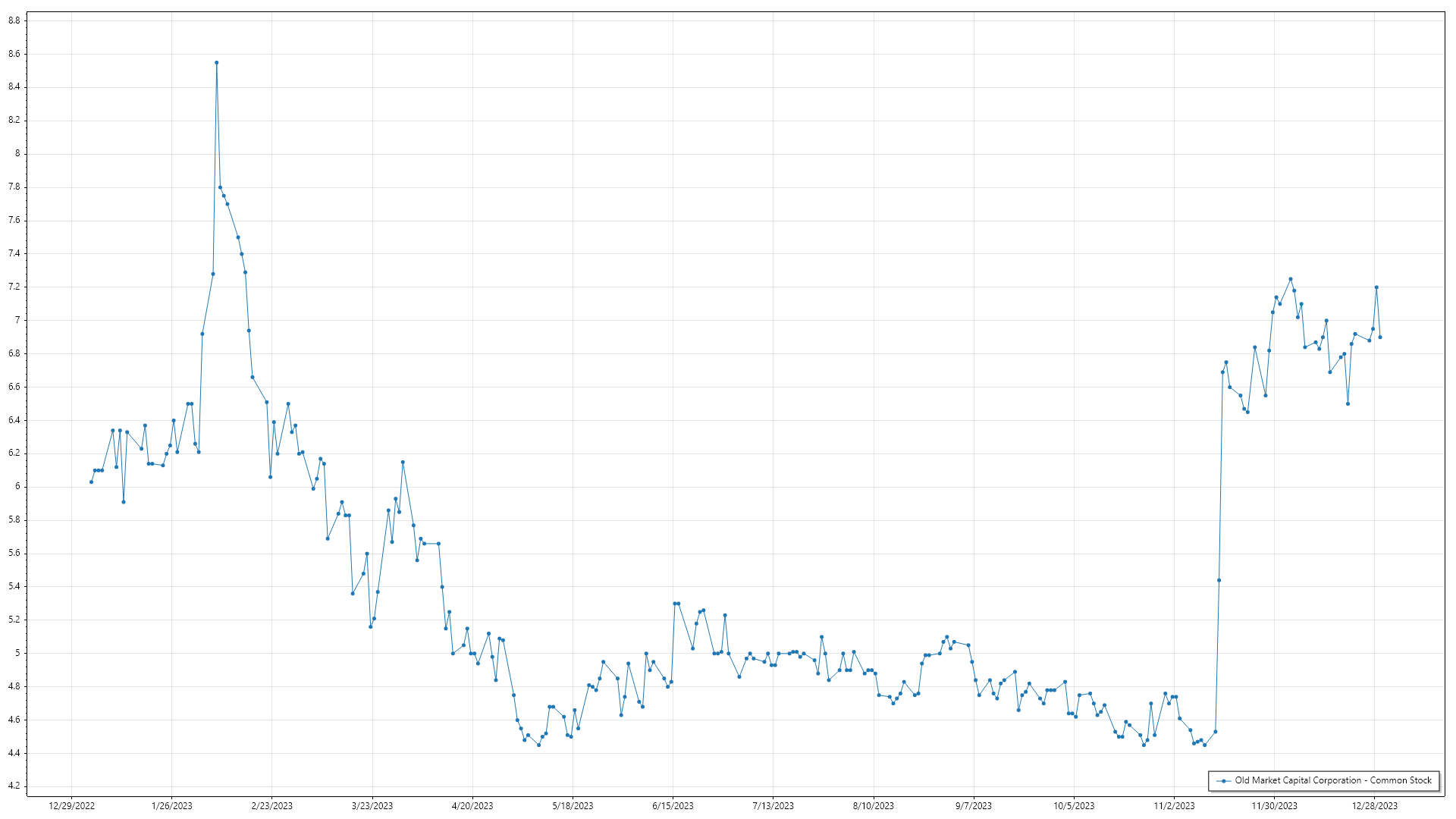Click the 8.8 y-axis value label

[x=14, y=20]
